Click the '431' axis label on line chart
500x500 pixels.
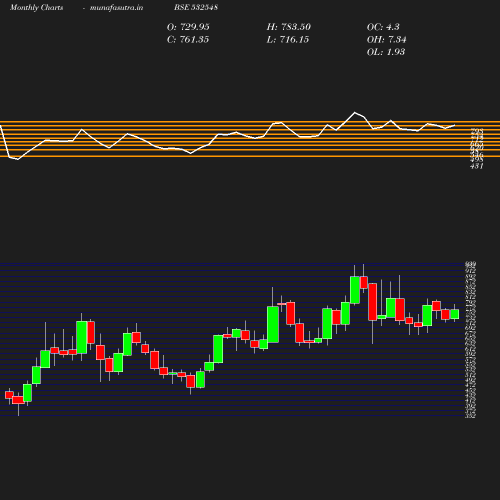pyautogui.click(x=477, y=166)
